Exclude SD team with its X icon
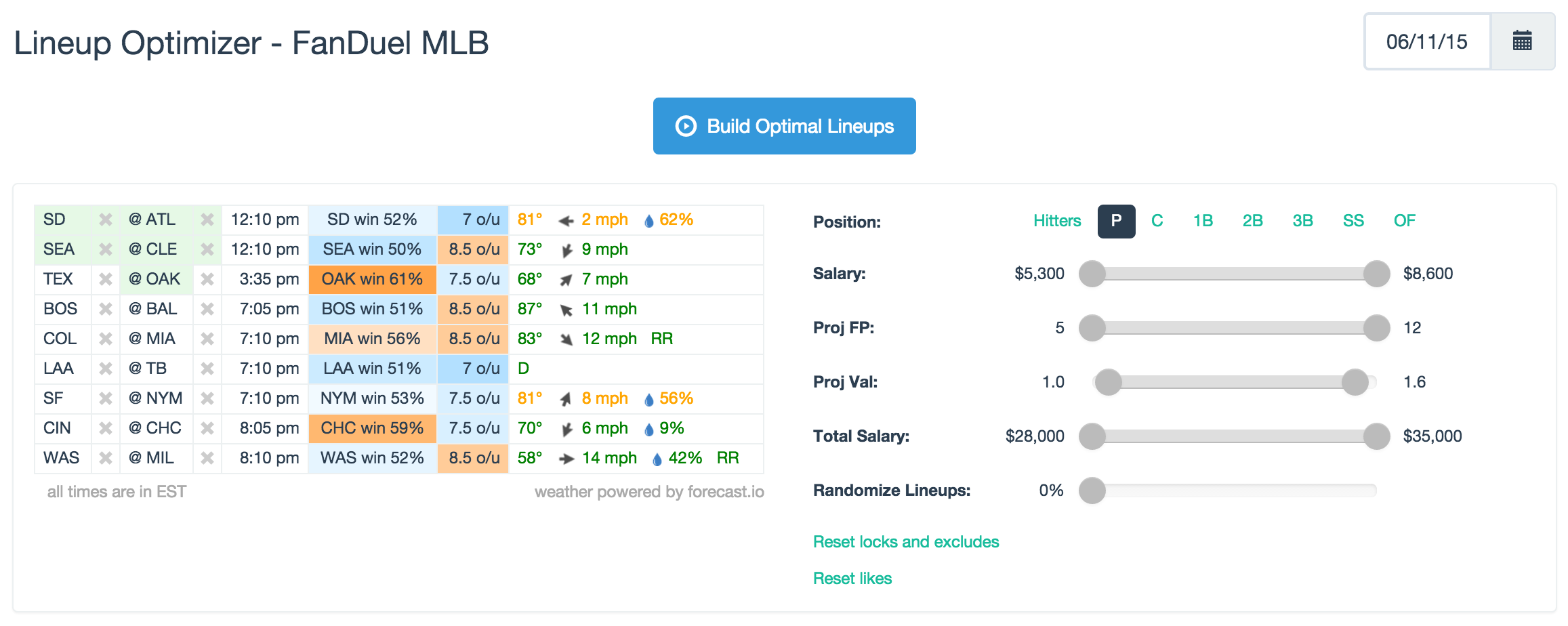The width and height of the screenshot is (1568, 626). (106, 220)
